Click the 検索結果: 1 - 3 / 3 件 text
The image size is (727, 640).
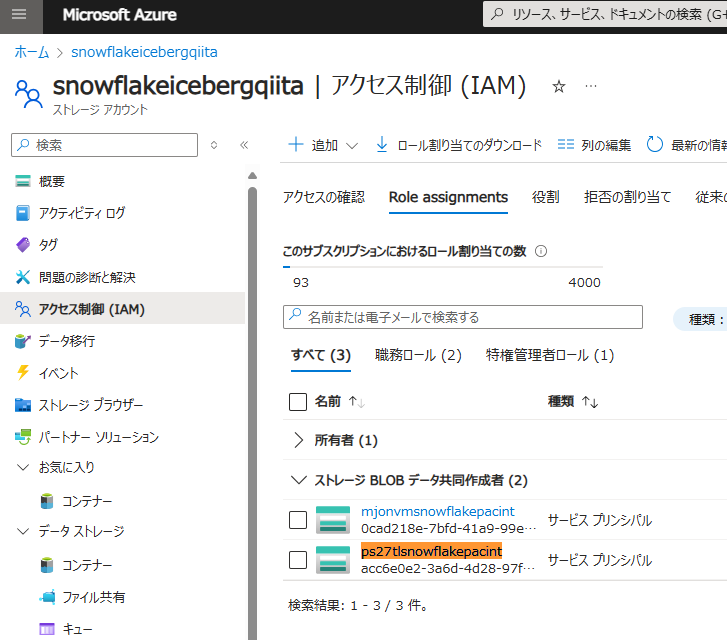click(357, 605)
